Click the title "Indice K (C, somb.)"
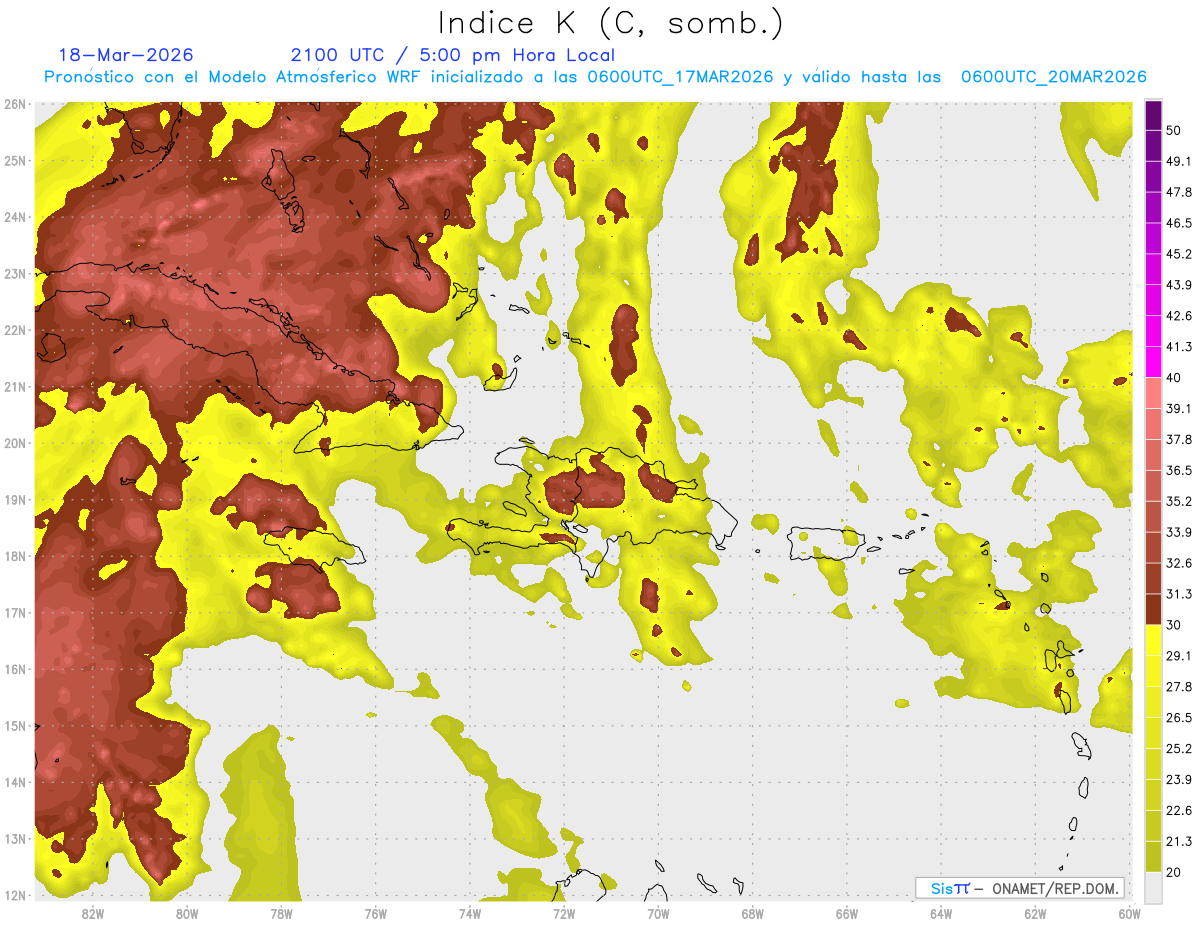 point(610,23)
